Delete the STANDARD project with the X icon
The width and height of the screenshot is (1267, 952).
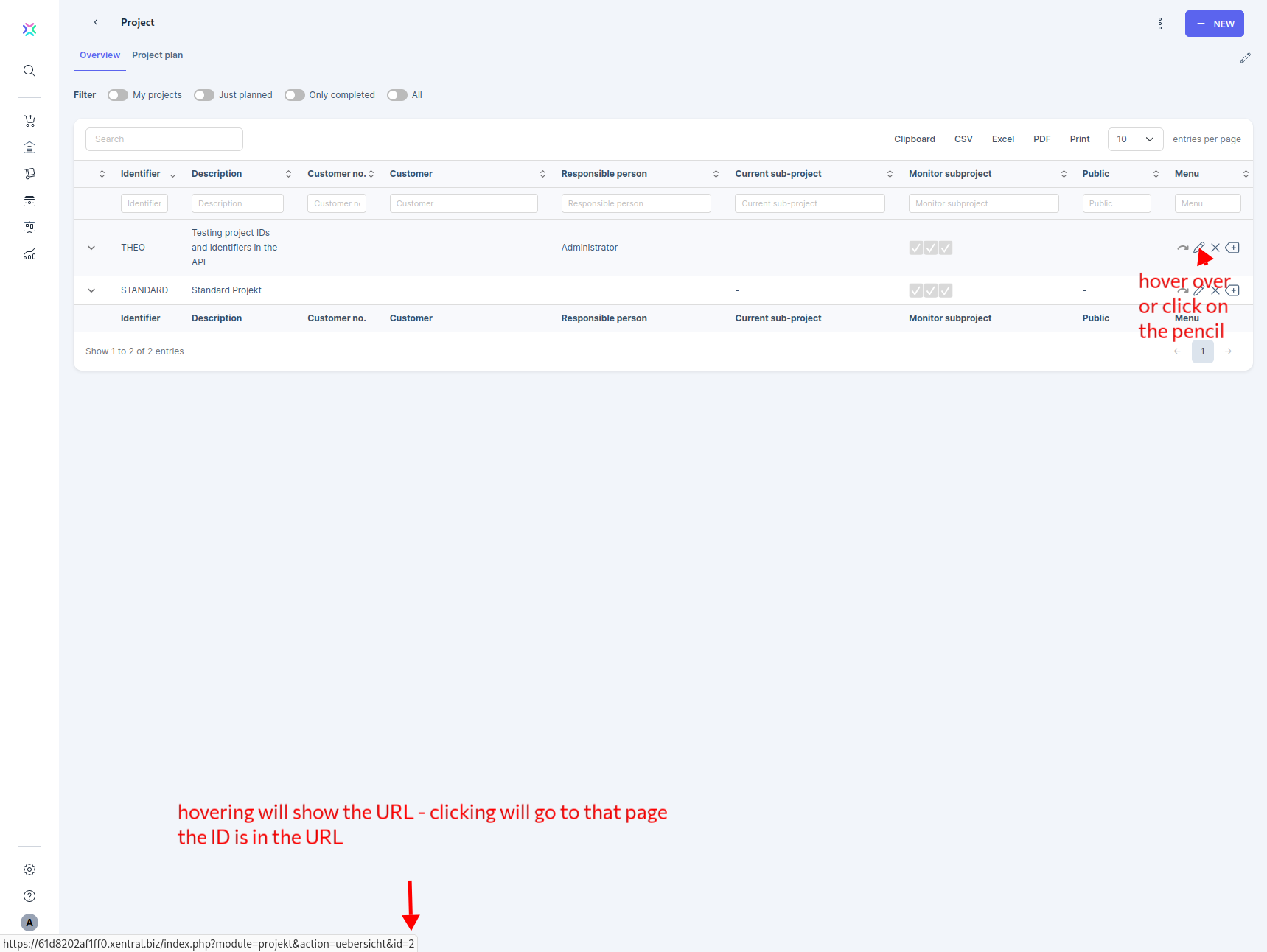tap(1215, 290)
